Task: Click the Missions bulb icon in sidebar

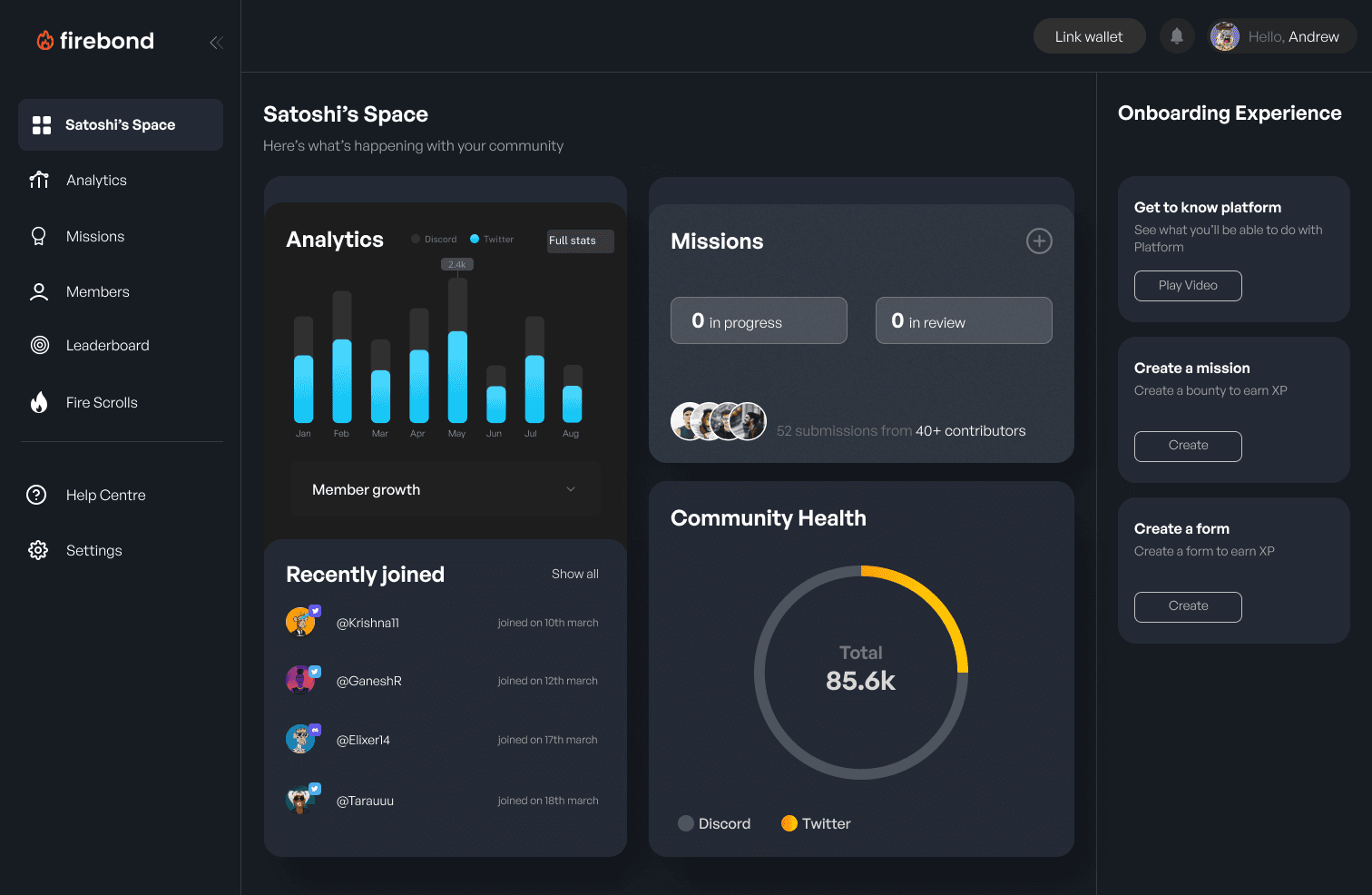Action: click(x=38, y=236)
